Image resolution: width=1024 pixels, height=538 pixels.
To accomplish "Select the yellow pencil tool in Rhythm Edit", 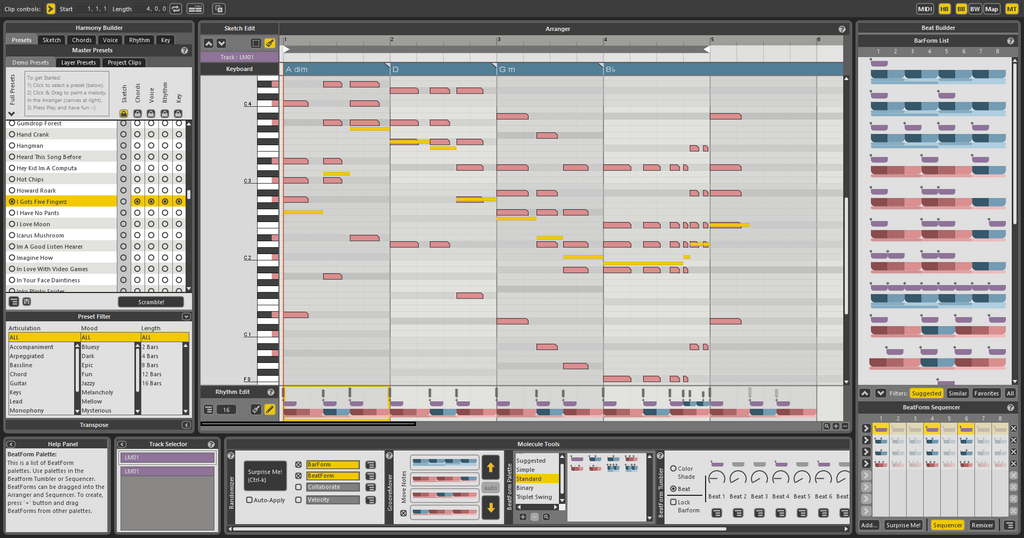I will click(270, 409).
